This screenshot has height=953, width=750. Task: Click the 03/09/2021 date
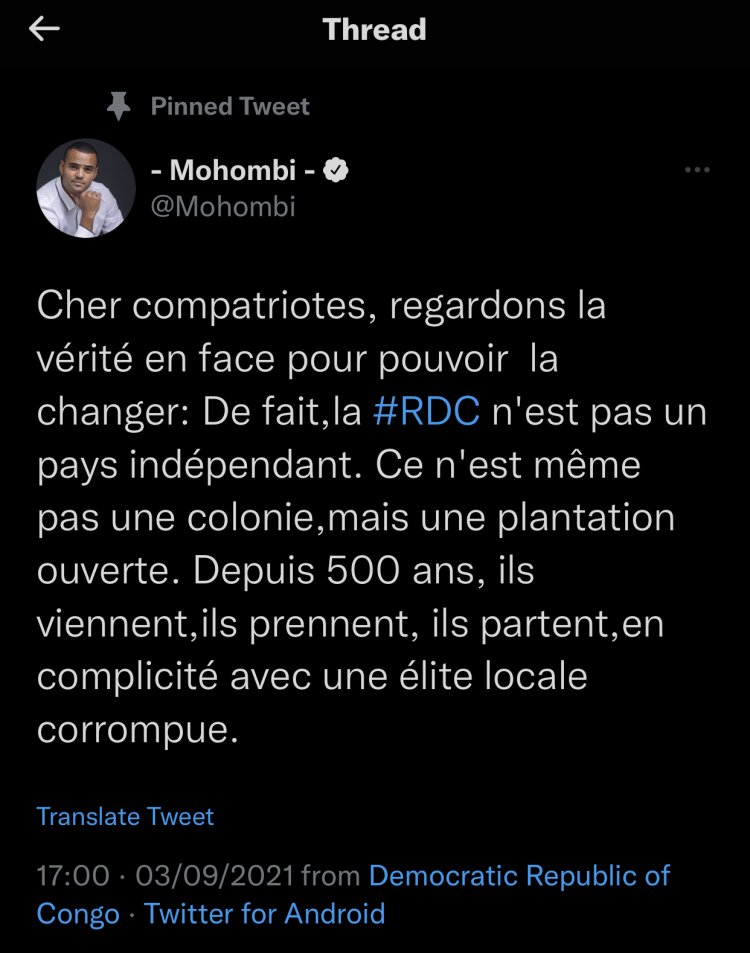[214, 876]
